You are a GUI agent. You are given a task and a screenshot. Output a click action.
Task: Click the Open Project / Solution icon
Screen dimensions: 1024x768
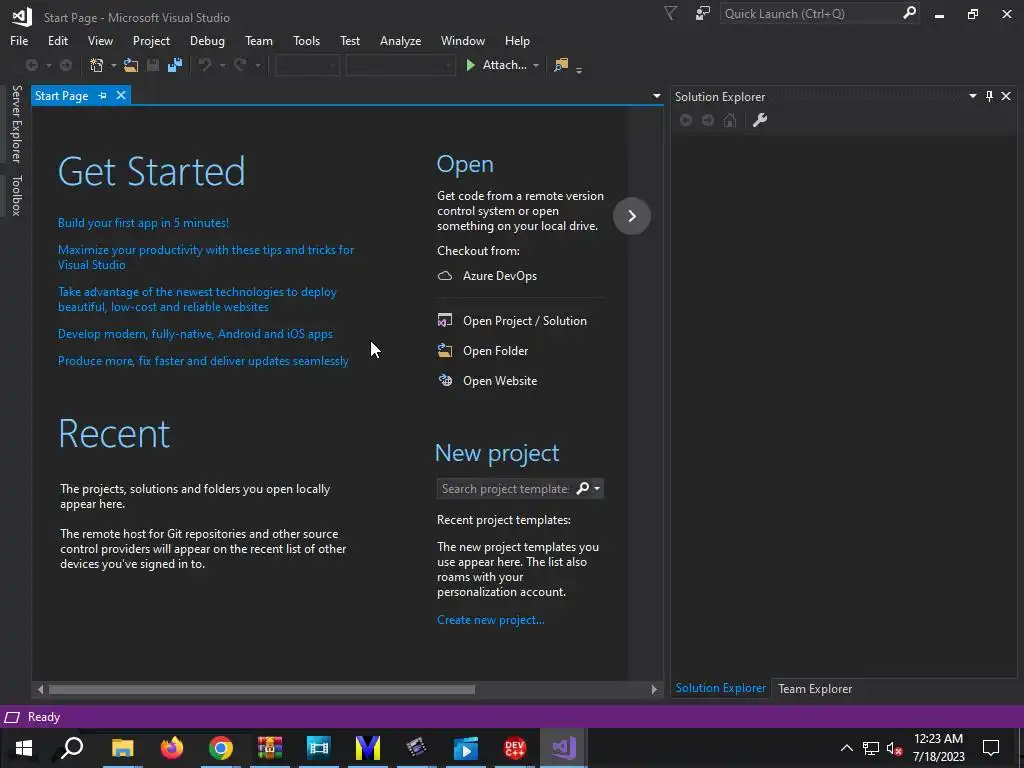(445, 321)
